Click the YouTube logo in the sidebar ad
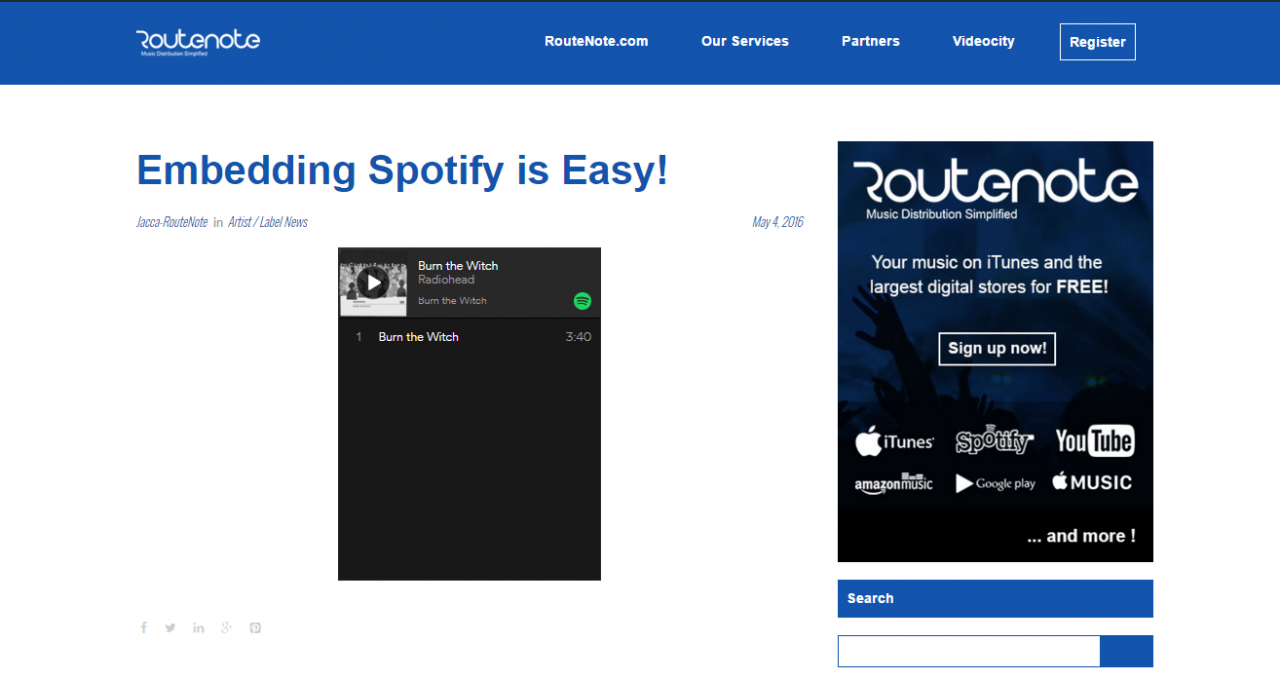The image size is (1280, 680). tap(1093, 440)
